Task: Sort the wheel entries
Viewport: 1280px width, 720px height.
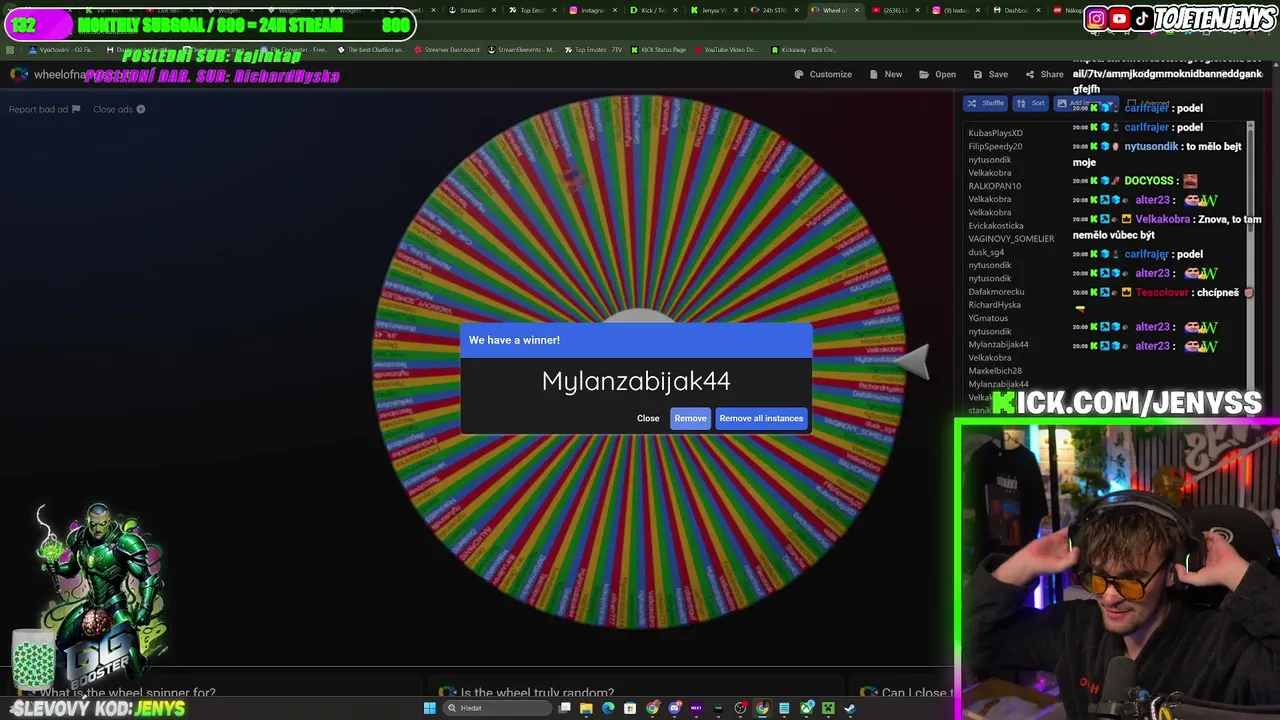Action: point(1030,103)
